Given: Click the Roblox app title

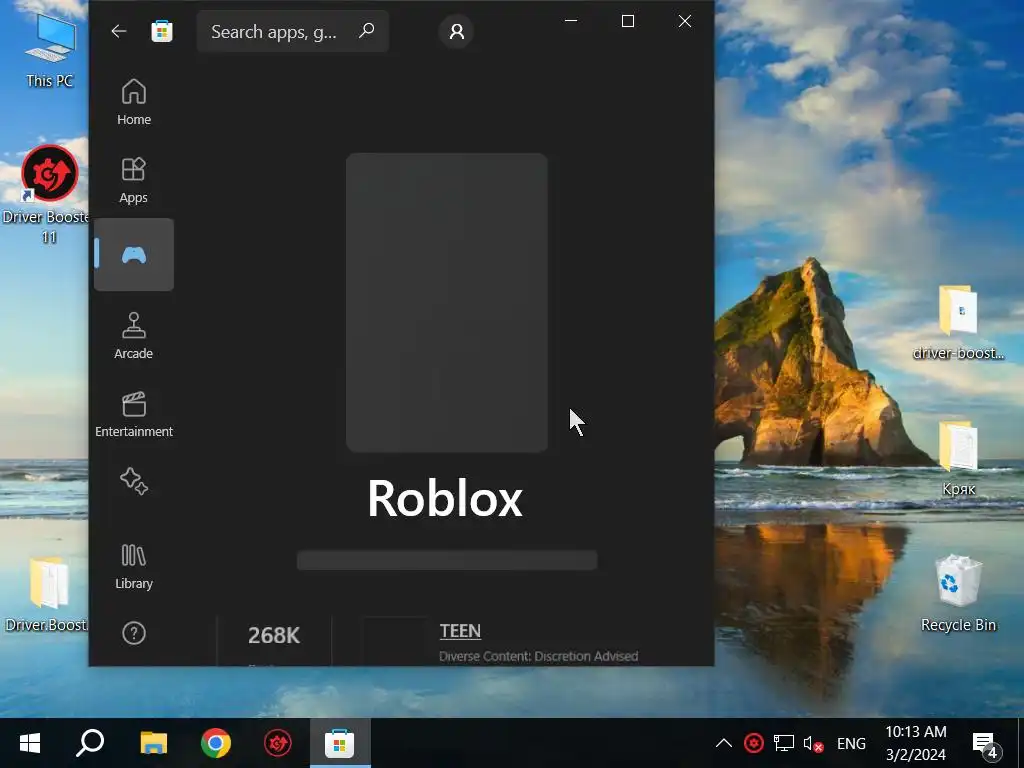Looking at the screenshot, I should tap(445, 499).
